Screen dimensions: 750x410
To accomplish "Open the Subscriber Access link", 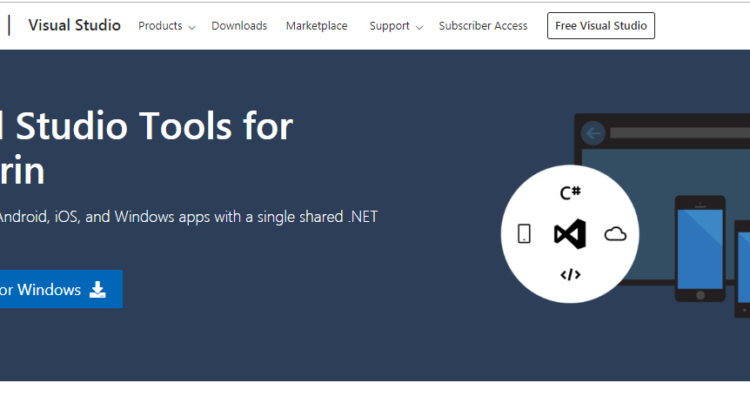I will click(483, 26).
